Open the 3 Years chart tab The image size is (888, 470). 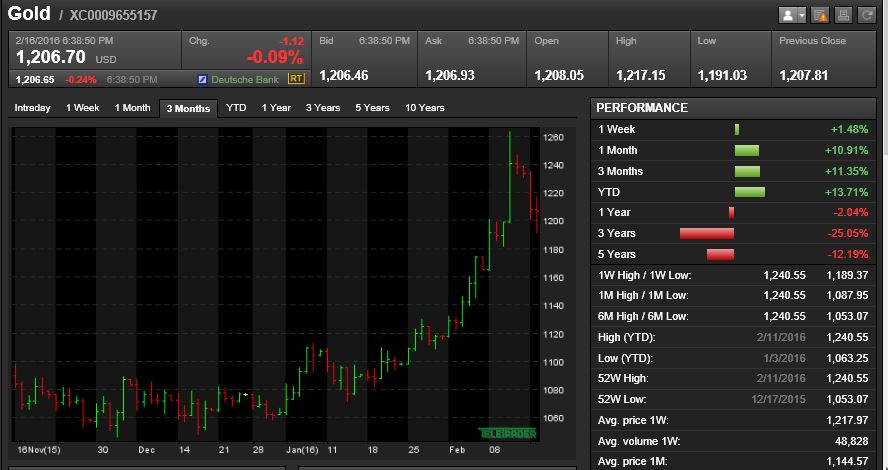(322, 108)
